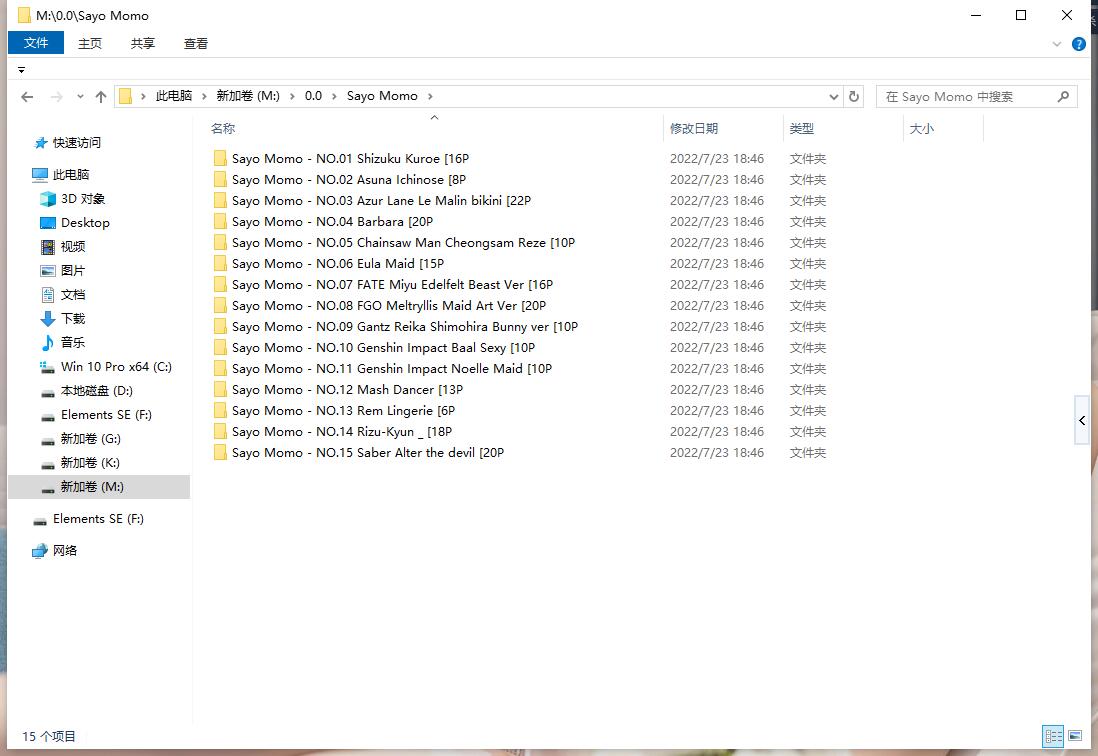Open the recent locations dropdown arrow
Screen dimensions: 1098x756
80,97
